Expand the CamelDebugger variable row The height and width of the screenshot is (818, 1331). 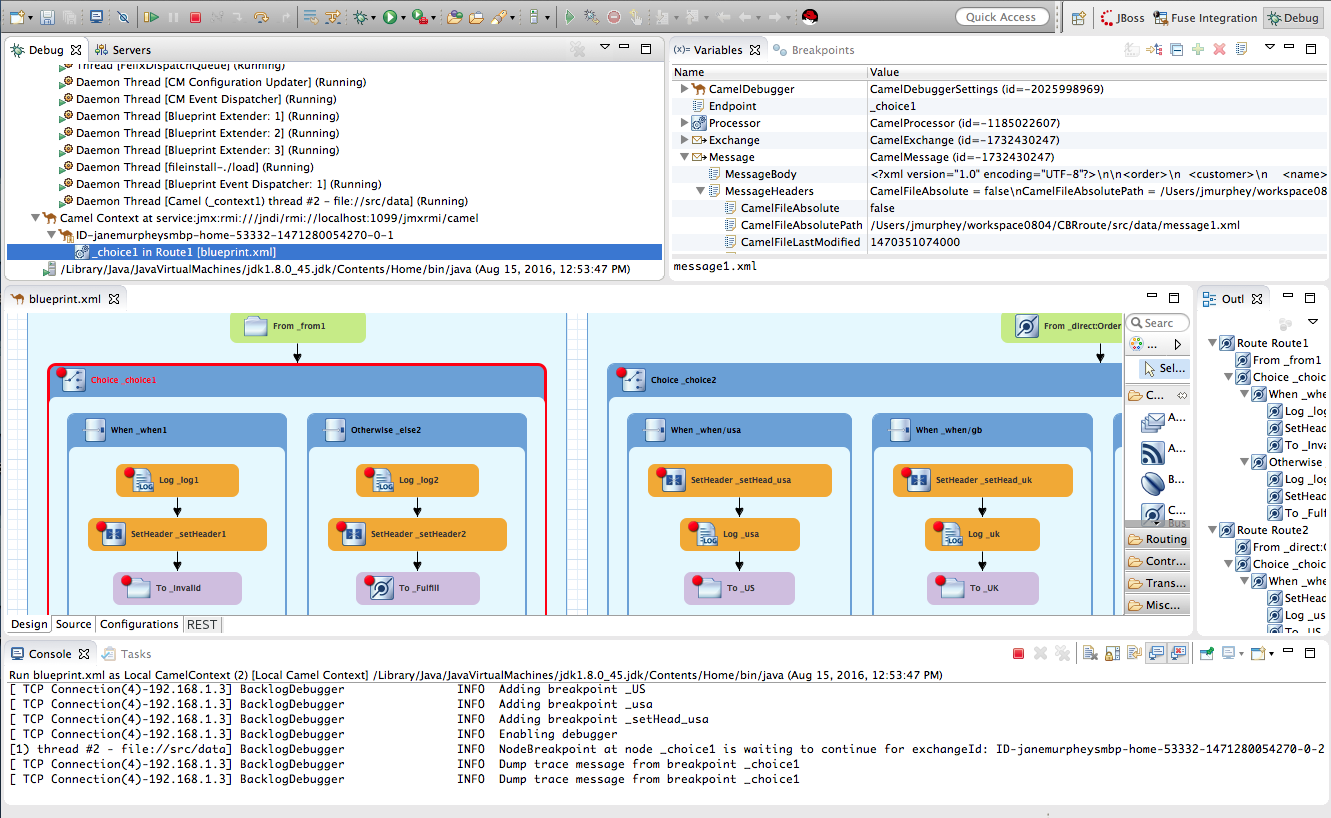click(x=684, y=89)
